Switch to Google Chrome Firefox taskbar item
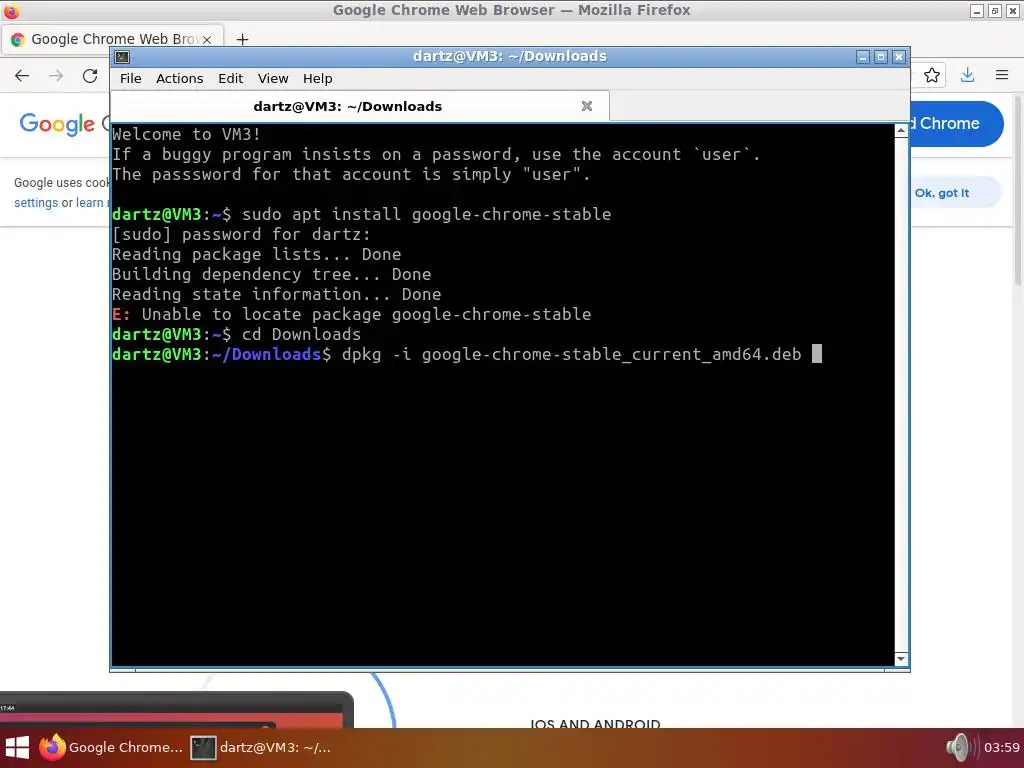This screenshot has width=1024, height=768. click(111, 748)
